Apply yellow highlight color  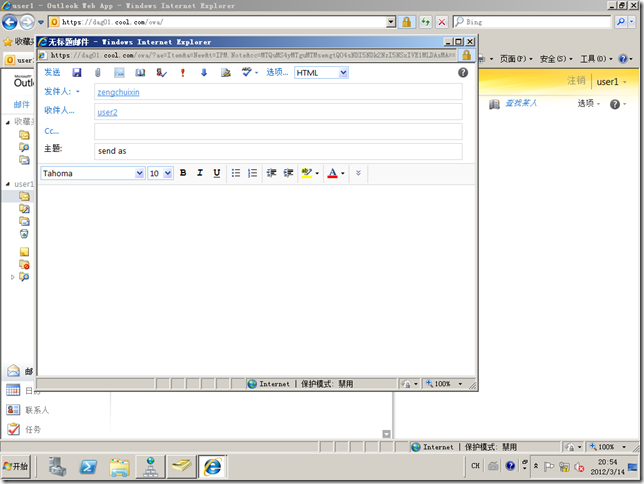pyautogui.click(x=306, y=173)
